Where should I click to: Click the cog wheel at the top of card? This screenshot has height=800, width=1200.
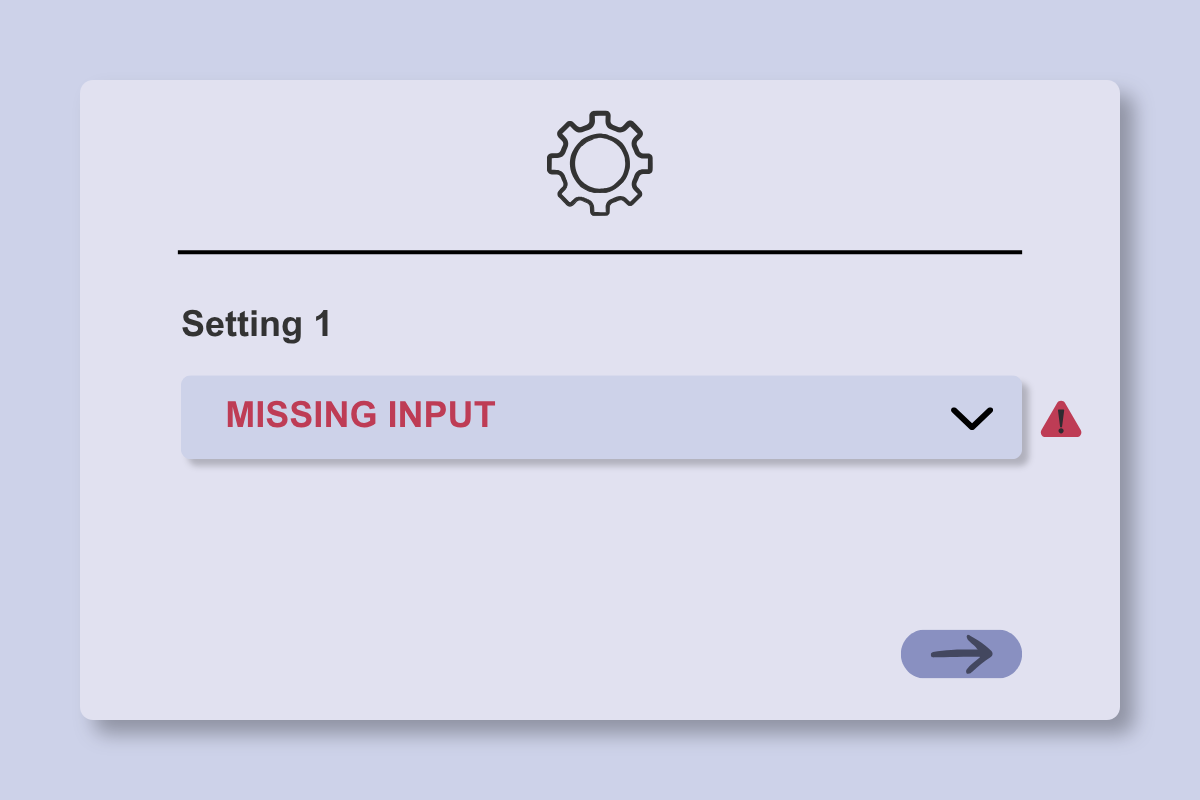click(x=600, y=163)
